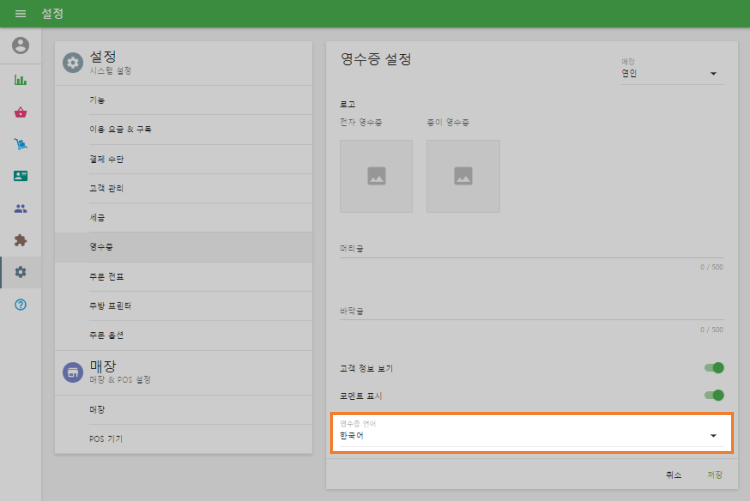
Task: Toggle the 포인트 표시 switch
Action: pos(713,395)
